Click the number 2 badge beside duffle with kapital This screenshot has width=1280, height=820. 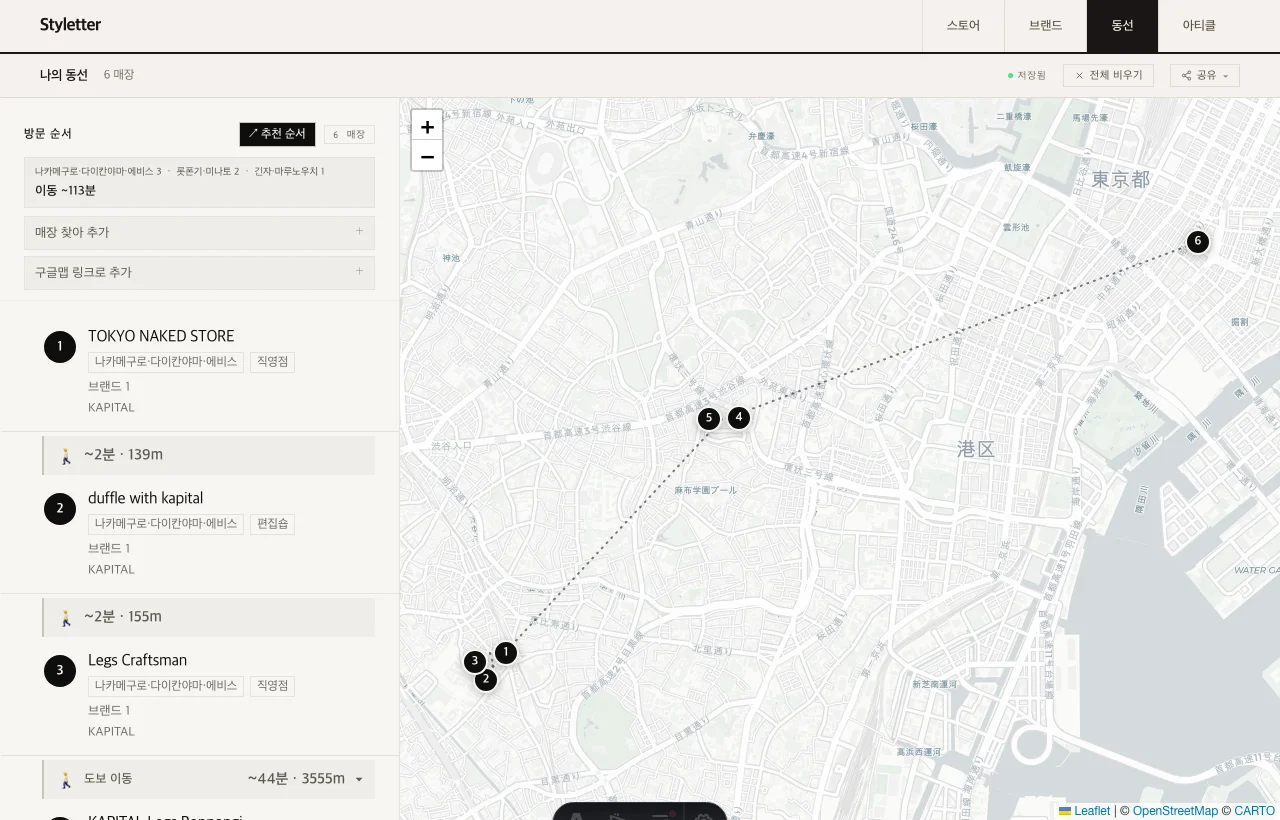click(x=60, y=509)
